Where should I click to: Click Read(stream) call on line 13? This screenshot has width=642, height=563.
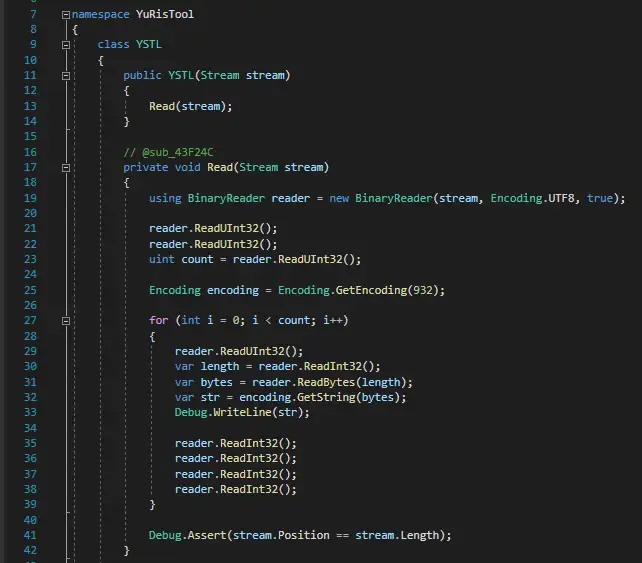pos(190,106)
